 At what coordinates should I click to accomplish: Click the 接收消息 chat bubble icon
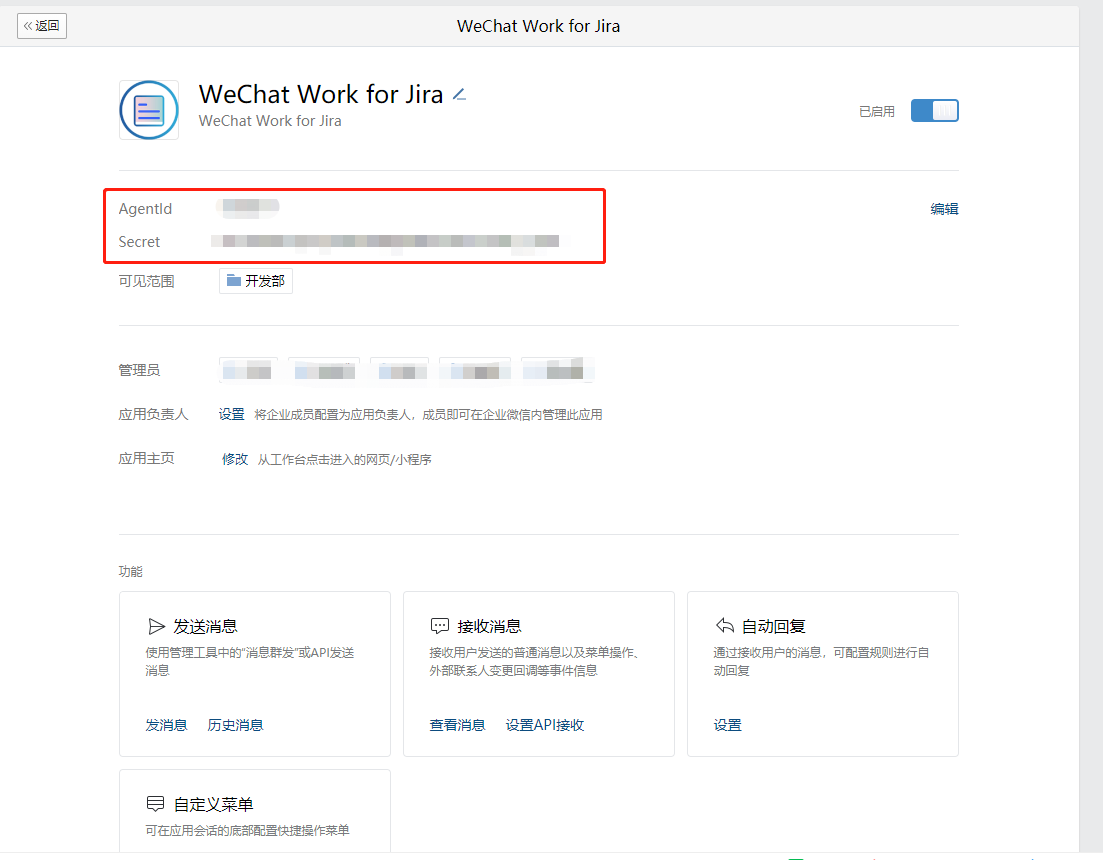click(440, 627)
